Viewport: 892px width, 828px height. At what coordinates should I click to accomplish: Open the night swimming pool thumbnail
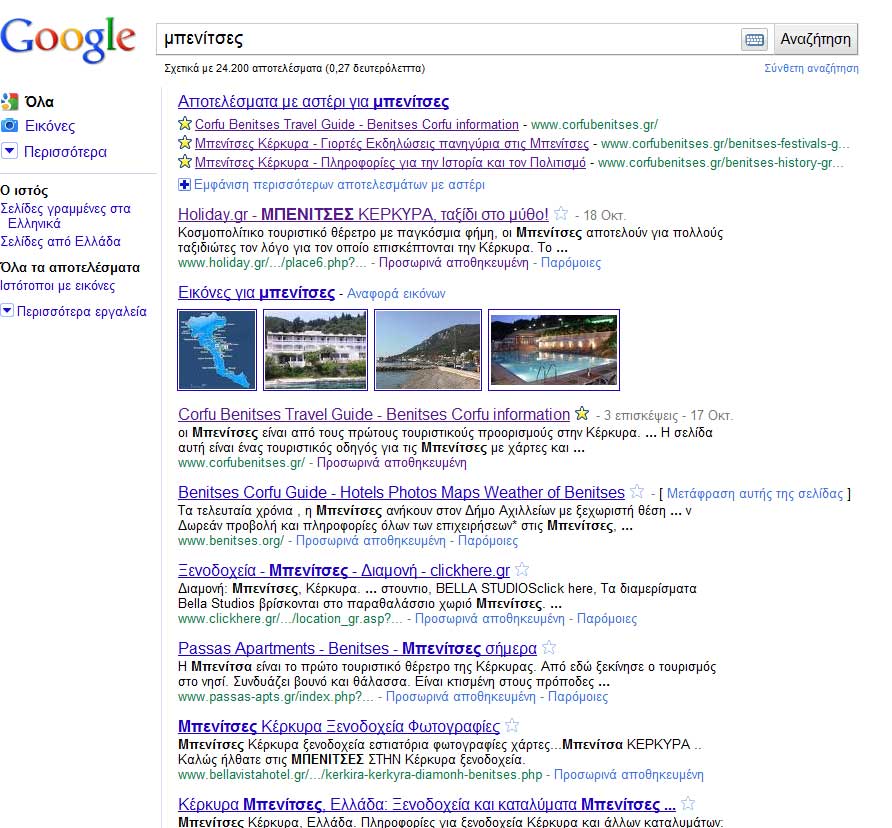click(x=554, y=350)
